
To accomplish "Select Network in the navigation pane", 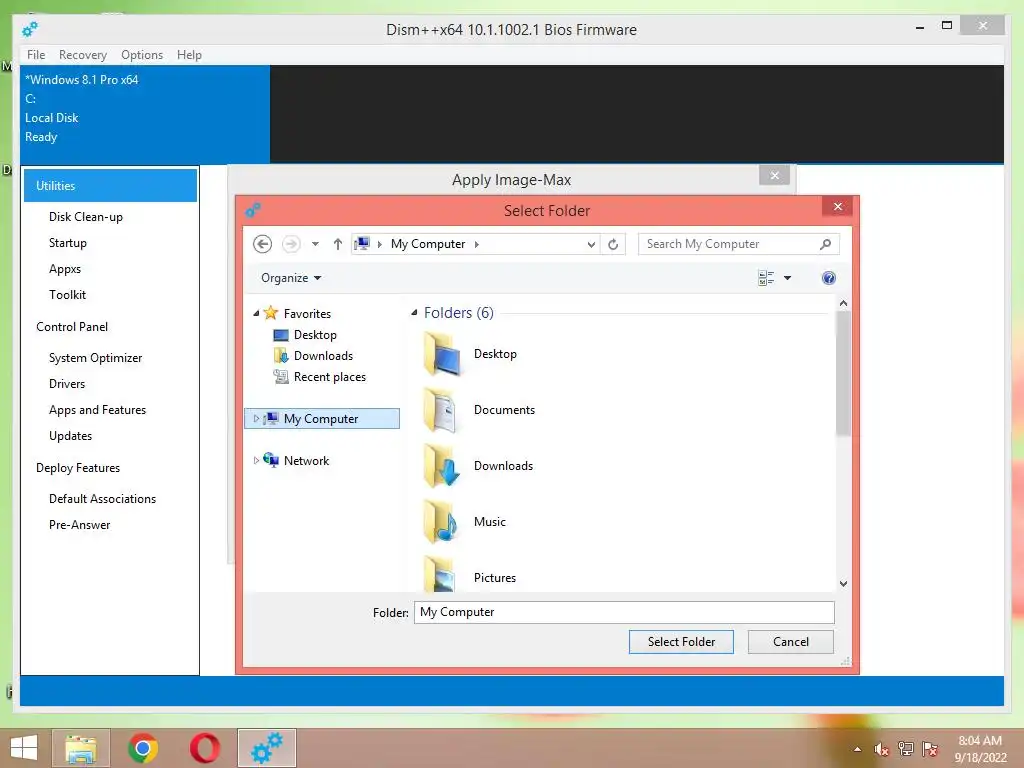I will tap(306, 460).
